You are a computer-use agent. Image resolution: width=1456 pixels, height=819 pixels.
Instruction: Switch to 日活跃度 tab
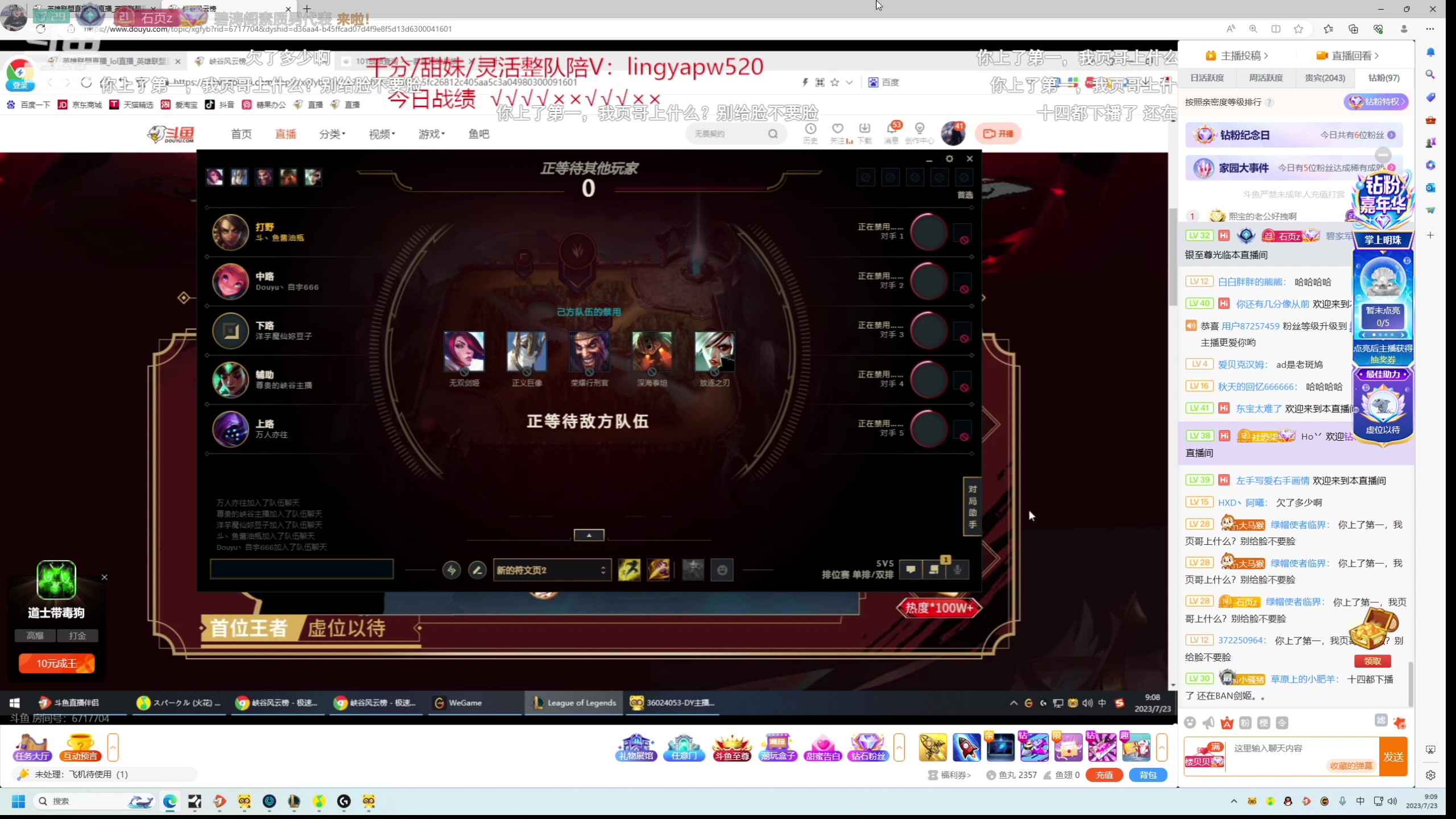[1207, 78]
